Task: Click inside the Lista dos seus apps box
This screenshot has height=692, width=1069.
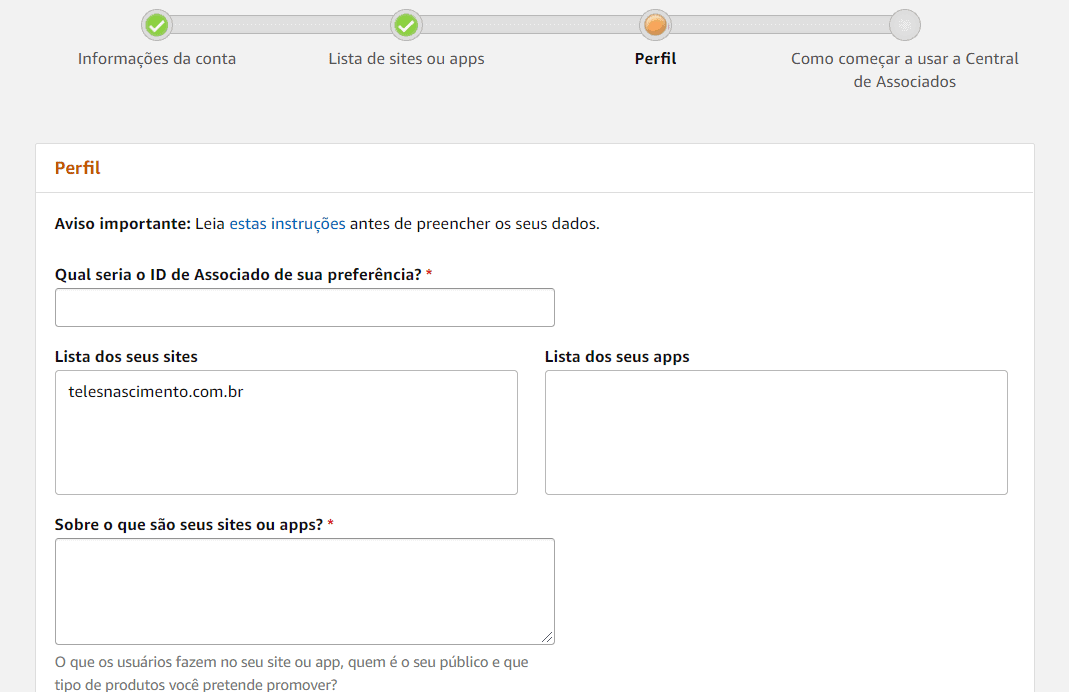Action: pos(776,432)
